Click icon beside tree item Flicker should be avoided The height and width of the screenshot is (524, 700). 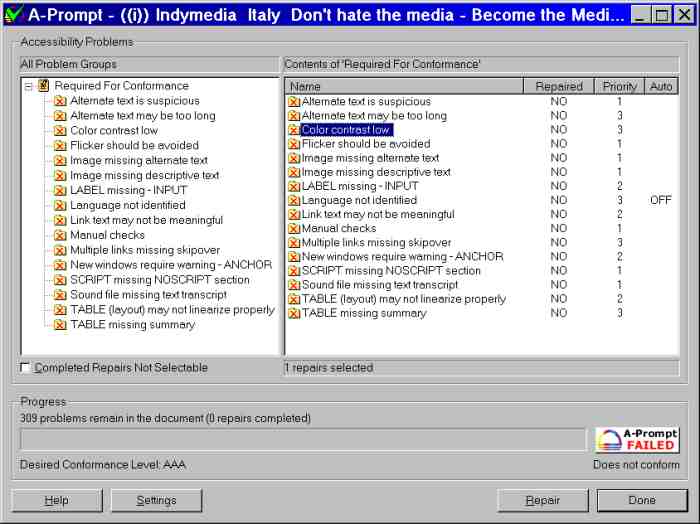pyautogui.click(x=60, y=146)
